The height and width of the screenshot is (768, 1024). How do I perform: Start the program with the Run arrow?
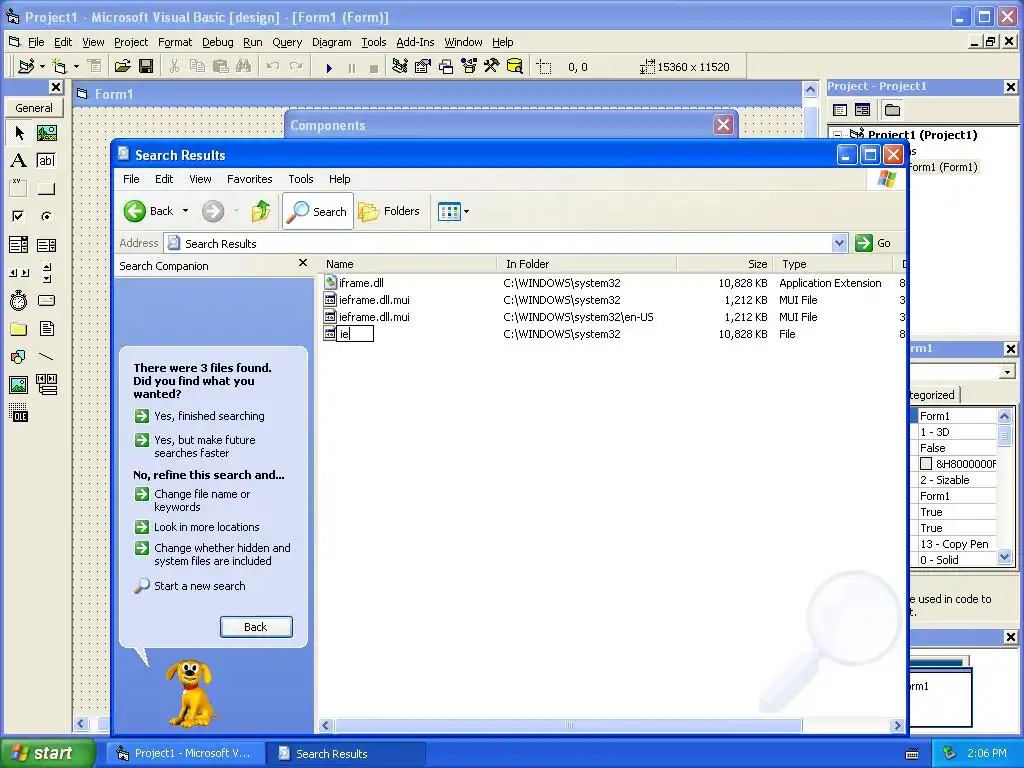tap(329, 67)
